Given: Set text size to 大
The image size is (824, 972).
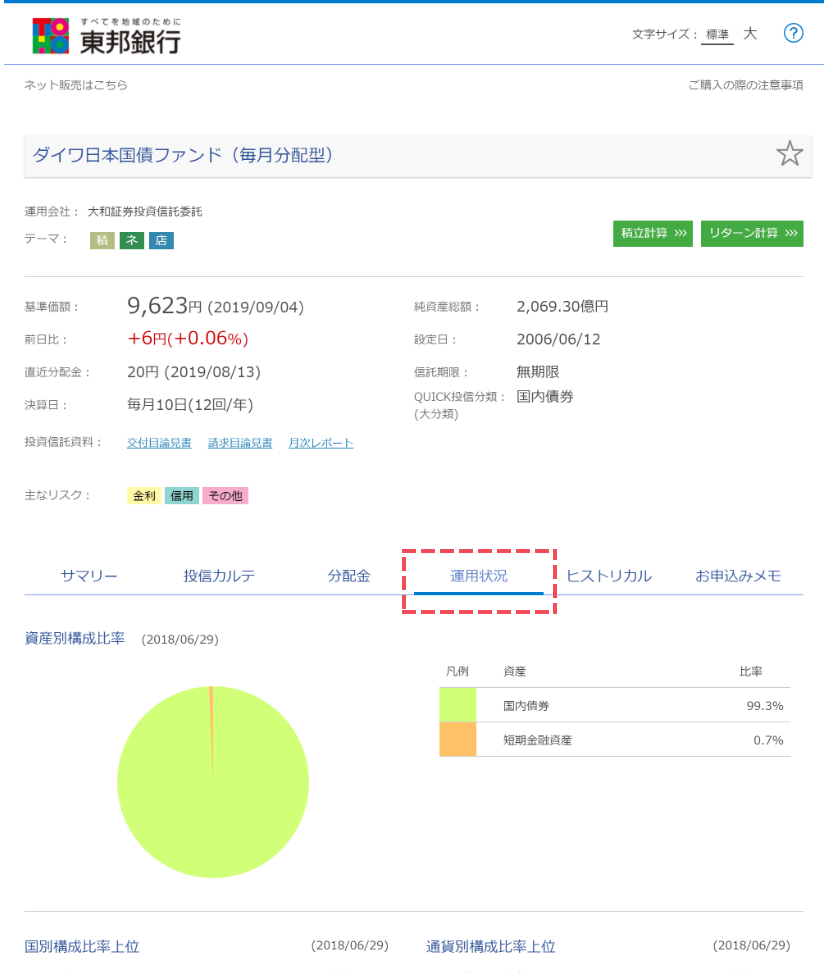Looking at the screenshot, I should [x=750, y=33].
